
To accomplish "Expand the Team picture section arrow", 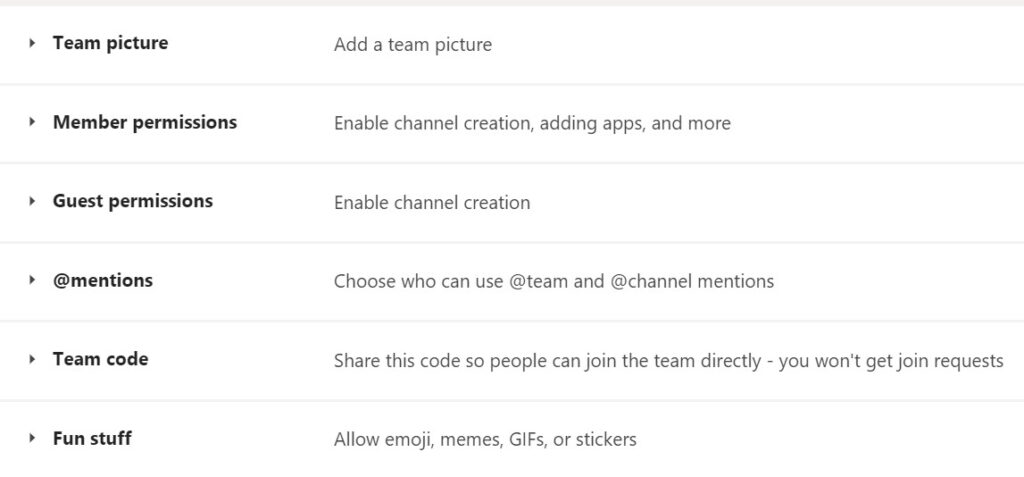I will pyautogui.click(x=32, y=43).
